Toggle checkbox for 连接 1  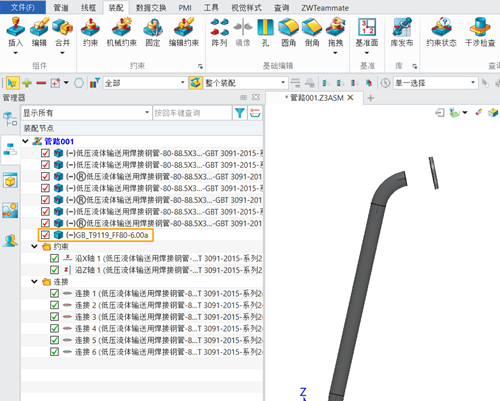tap(54, 293)
